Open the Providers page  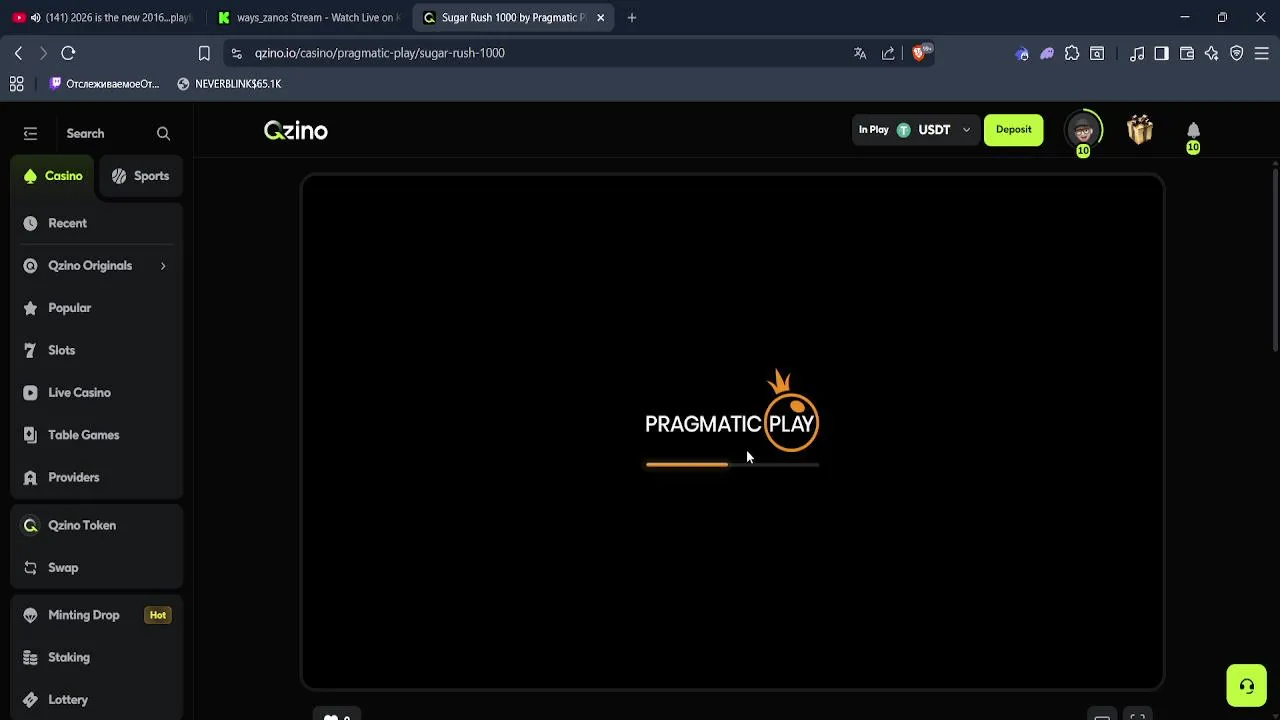click(x=97, y=477)
